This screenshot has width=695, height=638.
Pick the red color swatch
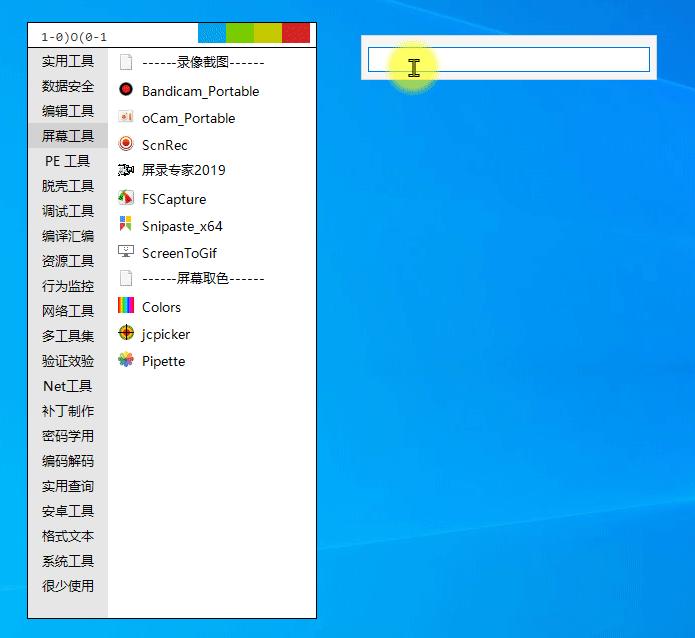click(296, 34)
